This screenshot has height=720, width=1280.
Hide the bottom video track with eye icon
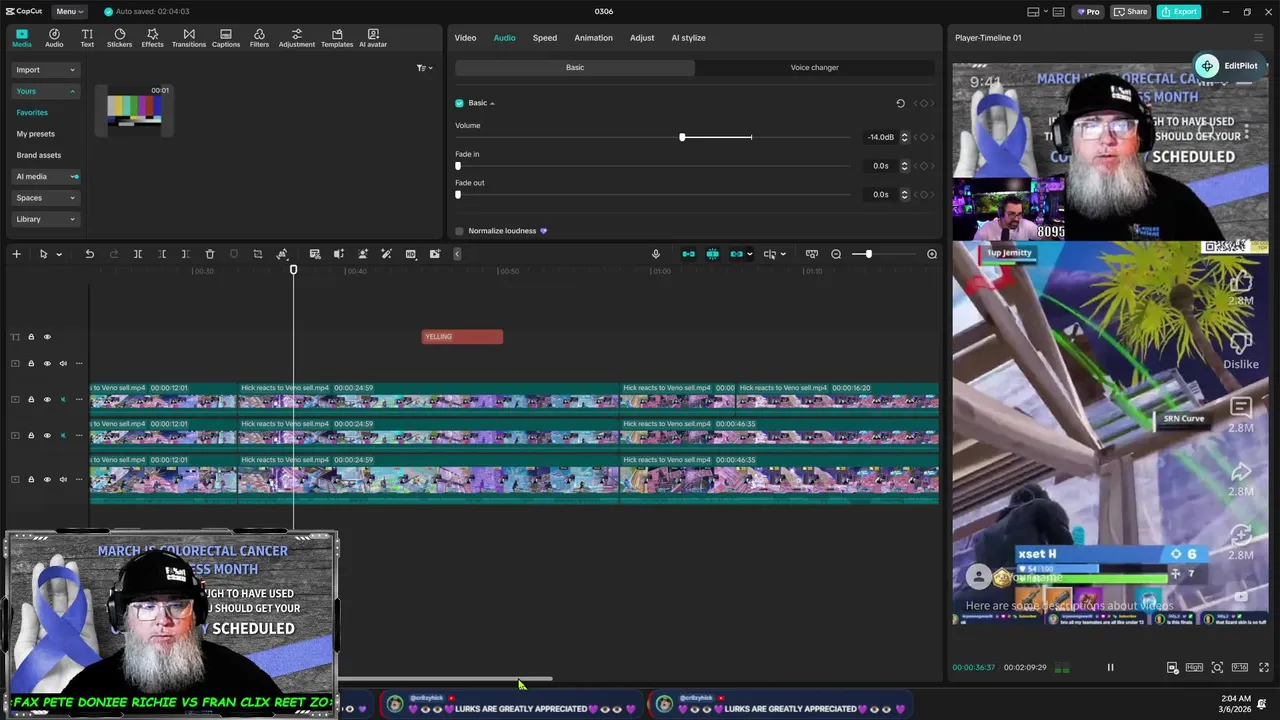(x=47, y=479)
